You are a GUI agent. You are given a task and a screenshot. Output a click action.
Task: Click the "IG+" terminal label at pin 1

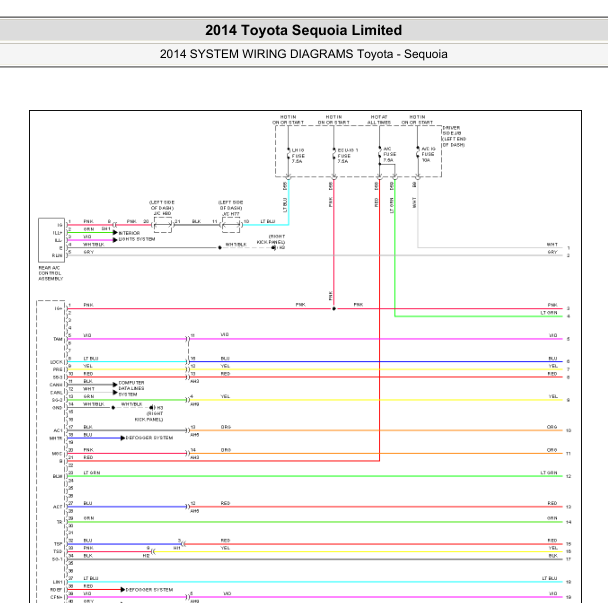coord(58,309)
